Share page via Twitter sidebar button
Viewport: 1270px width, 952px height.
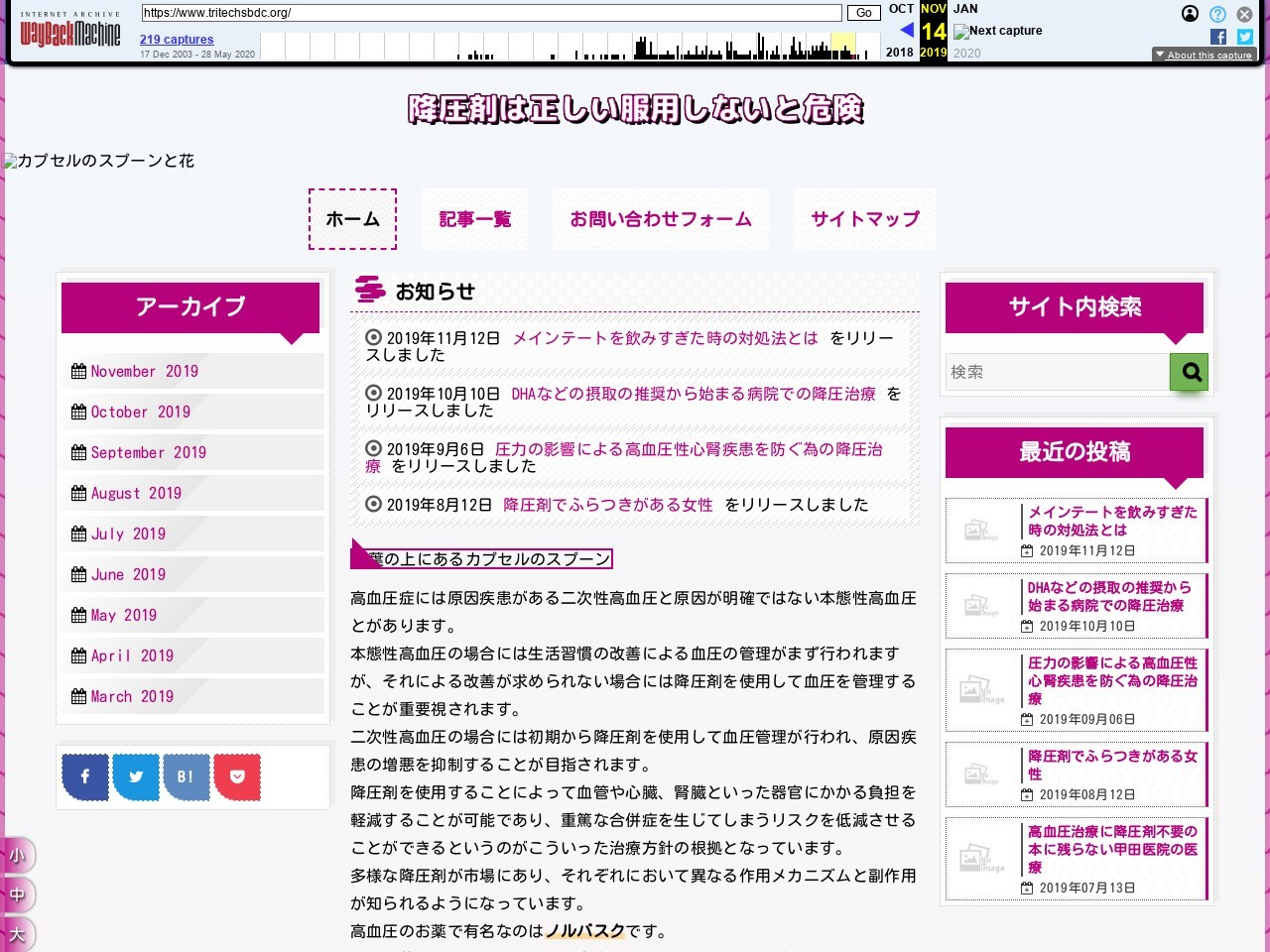(136, 776)
